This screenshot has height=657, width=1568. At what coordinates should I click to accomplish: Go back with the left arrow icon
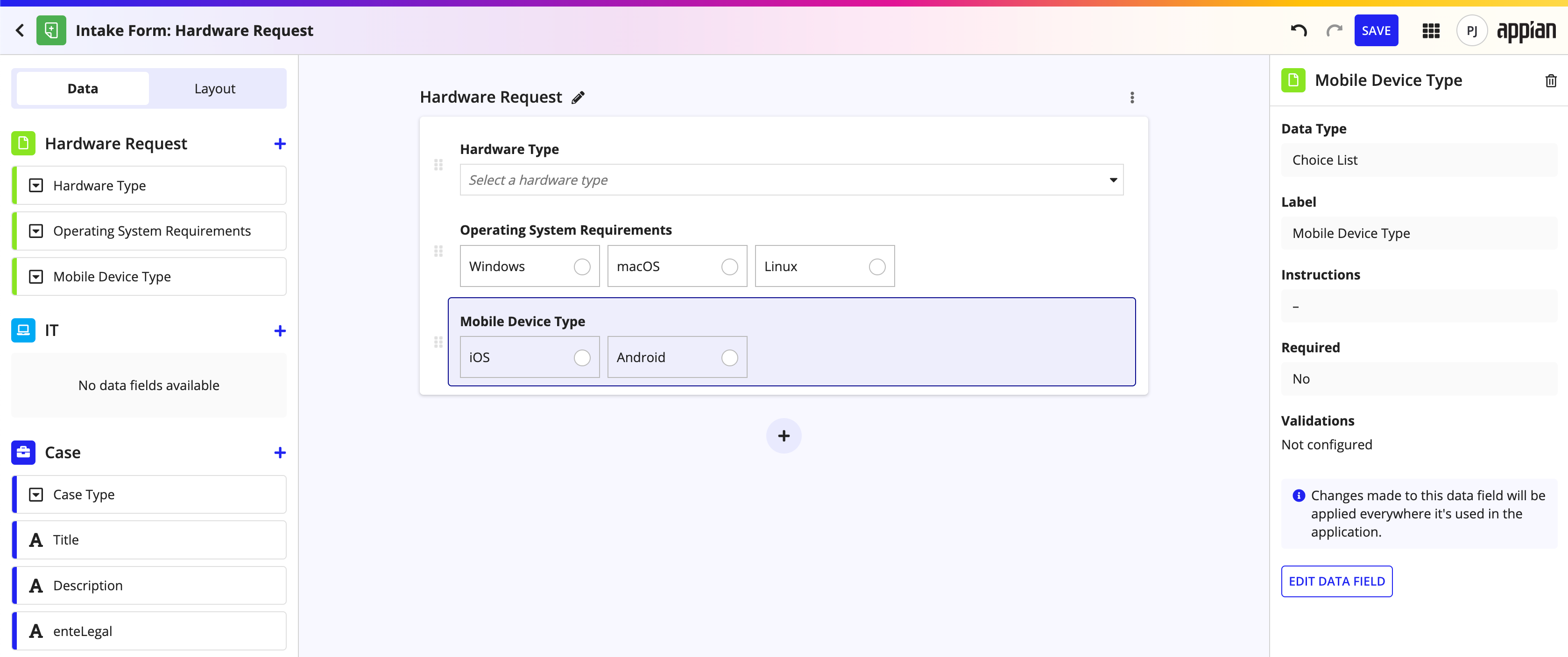(20, 30)
